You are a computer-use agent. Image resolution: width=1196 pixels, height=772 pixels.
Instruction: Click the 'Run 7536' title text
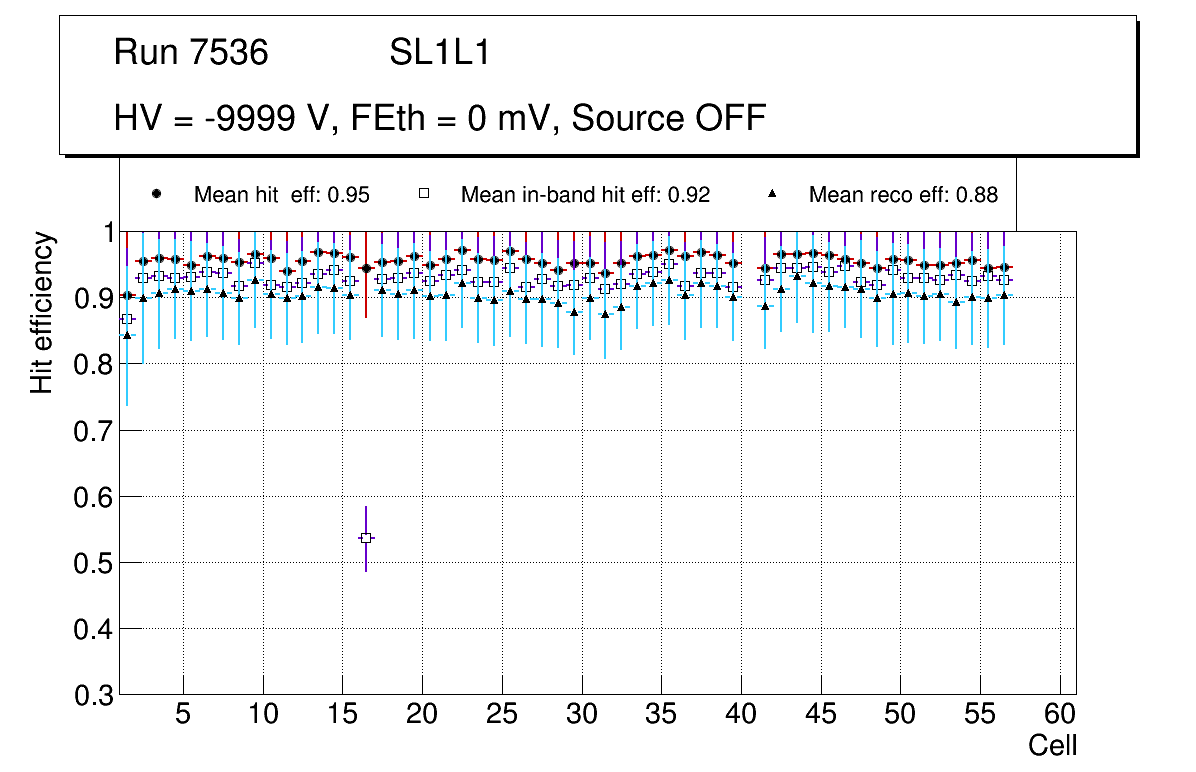(191, 53)
